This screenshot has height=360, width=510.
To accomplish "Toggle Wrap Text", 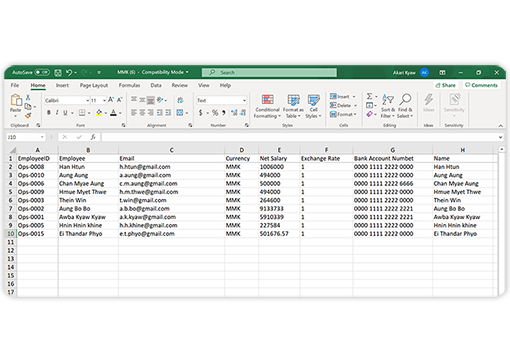I will [x=180, y=100].
